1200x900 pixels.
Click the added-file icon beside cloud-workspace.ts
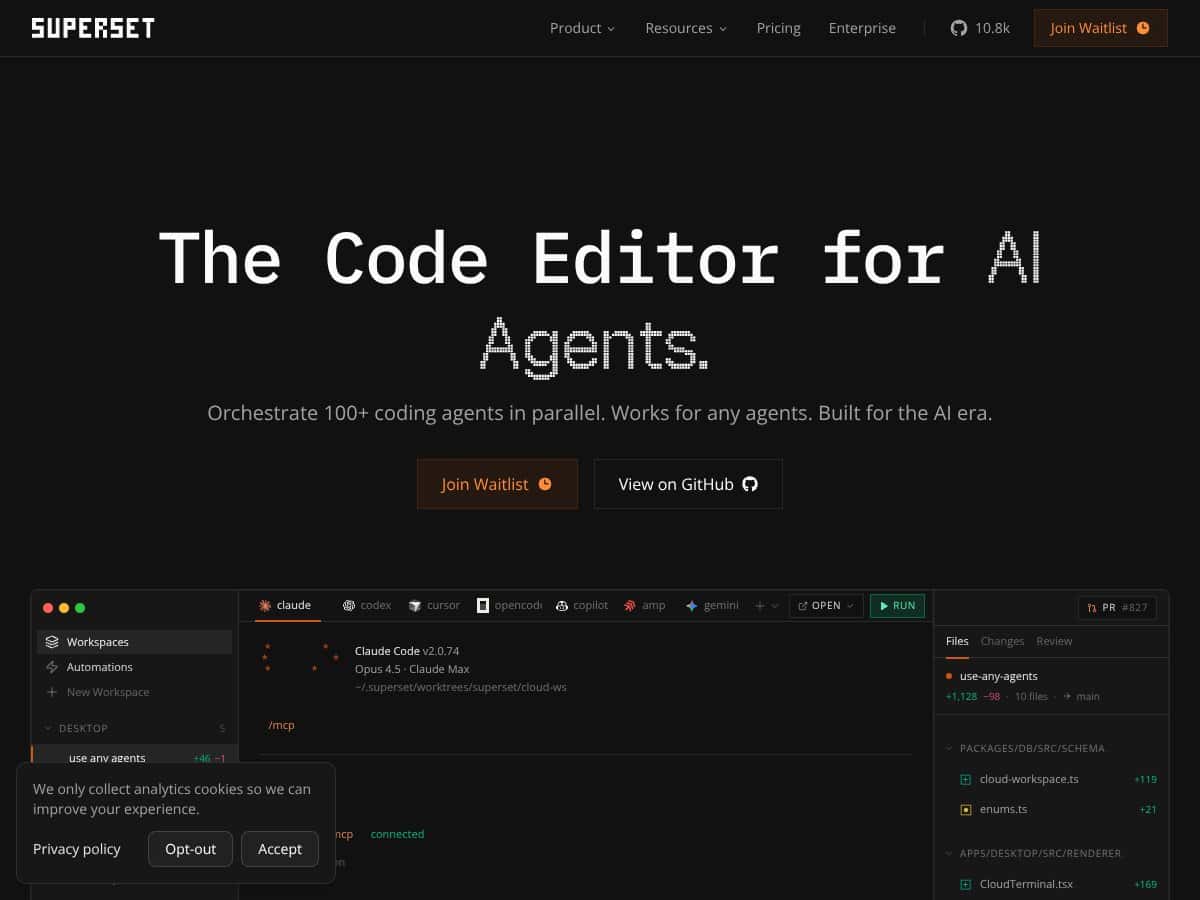coord(966,779)
